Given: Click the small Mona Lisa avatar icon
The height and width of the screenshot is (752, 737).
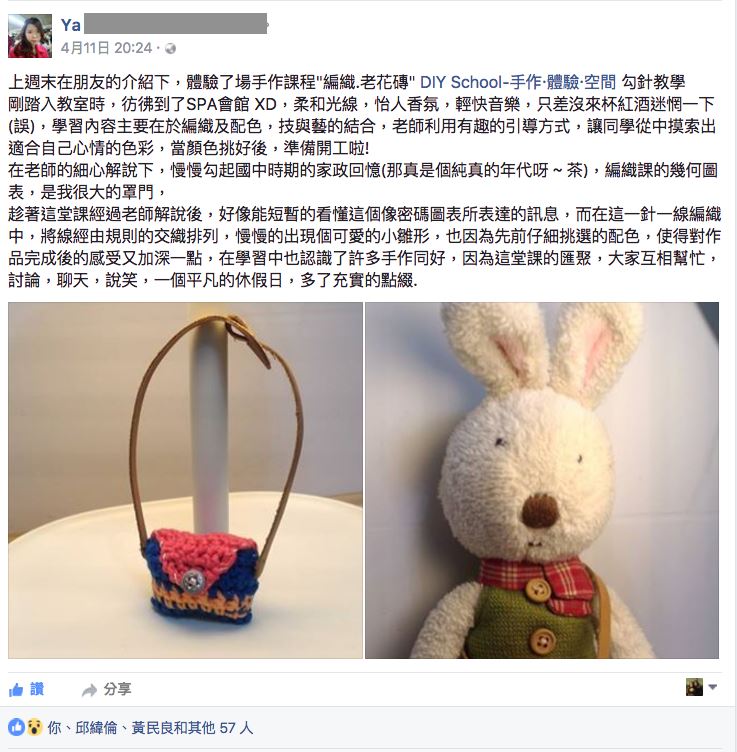Looking at the screenshot, I should 694,687.
